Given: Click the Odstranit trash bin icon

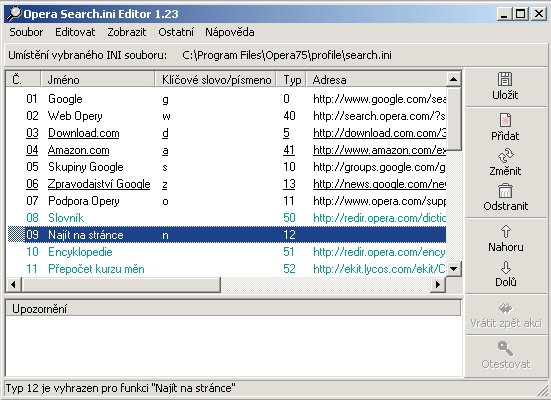Looking at the screenshot, I should [505, 191].
